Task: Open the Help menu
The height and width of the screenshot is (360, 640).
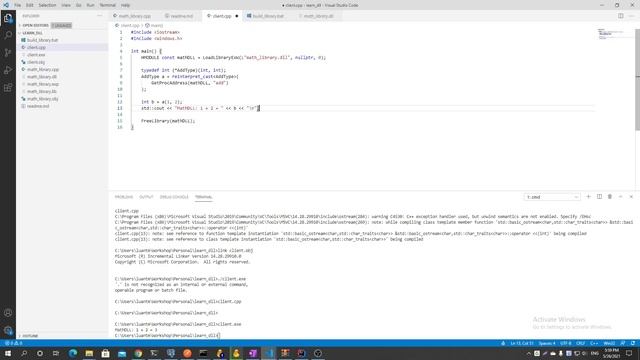Action: [x=125, y=5]
